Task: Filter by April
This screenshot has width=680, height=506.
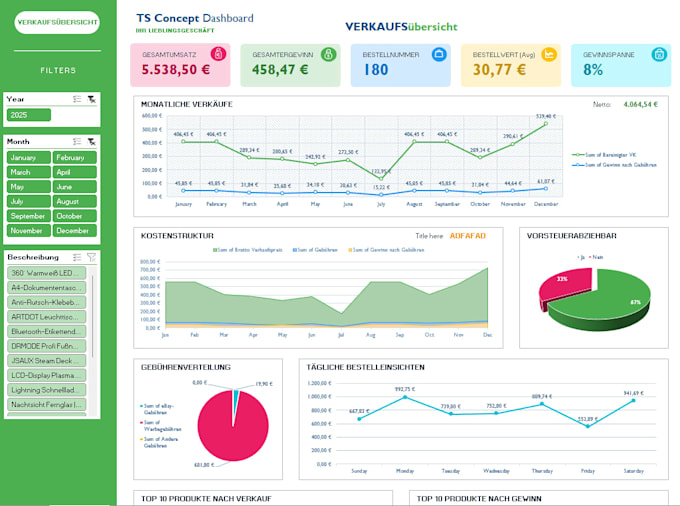Action: tap(75, 172)
